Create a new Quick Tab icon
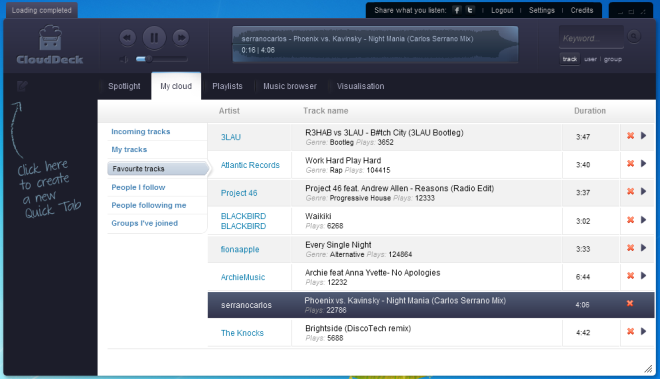The height and width of the screenshot is (379, 660). (22, 86)
